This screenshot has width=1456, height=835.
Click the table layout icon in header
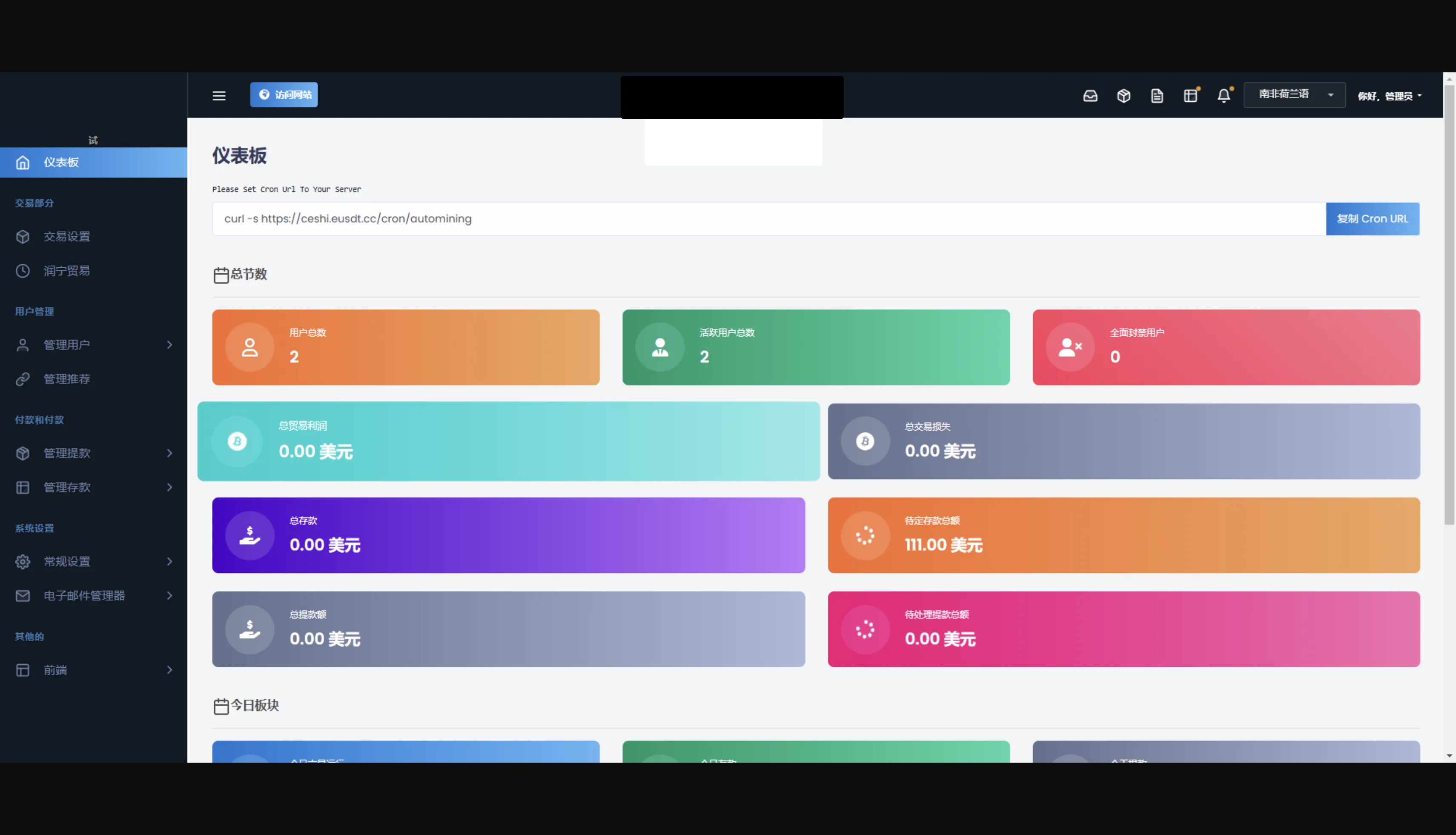(x=1190, y=96)
